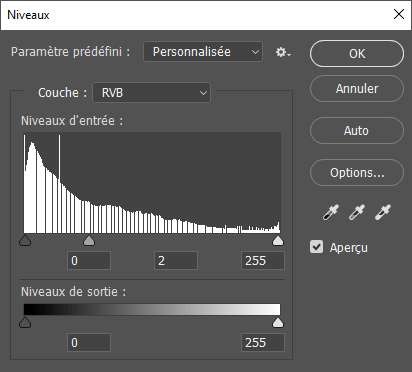Image resolution: width=412 pixels, height=372 pixels.
Task: Click the output shadows field showing 0
Action: [x=89, y=343]
